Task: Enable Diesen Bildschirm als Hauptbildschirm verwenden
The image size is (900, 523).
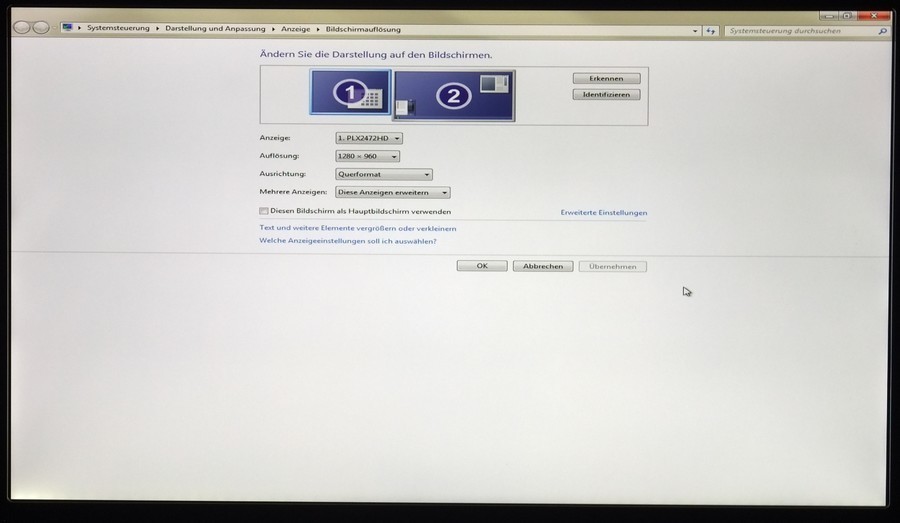Action: coord(263,211)
